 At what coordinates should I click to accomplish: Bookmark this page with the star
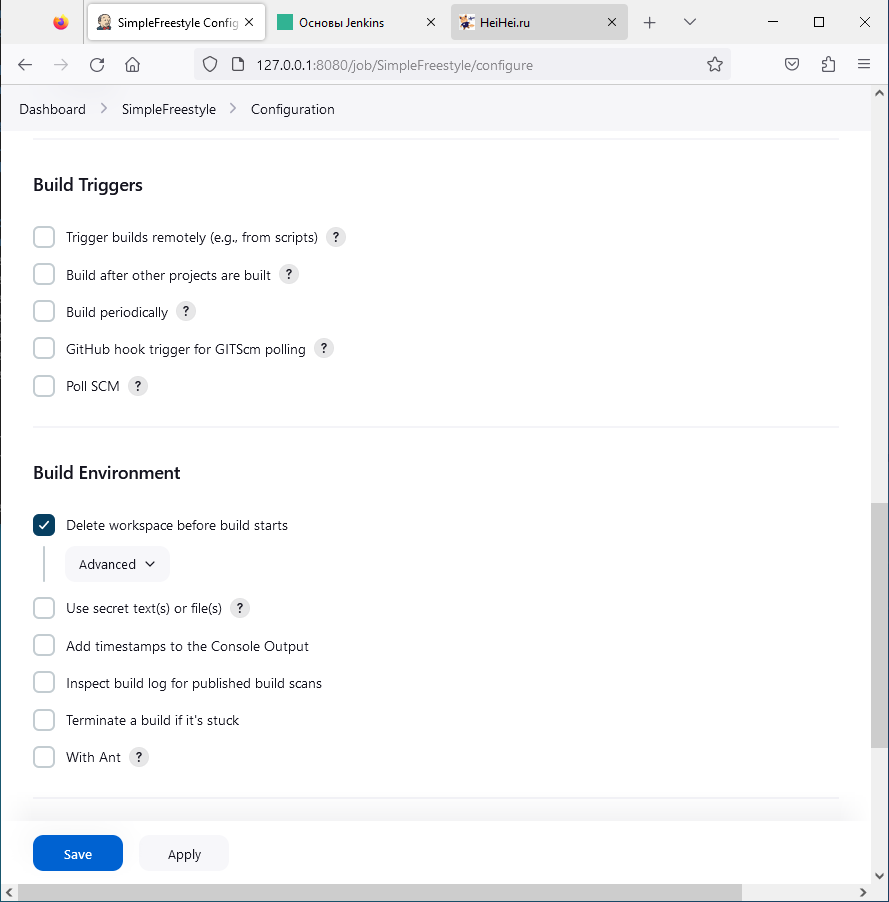tap(715, 64)
